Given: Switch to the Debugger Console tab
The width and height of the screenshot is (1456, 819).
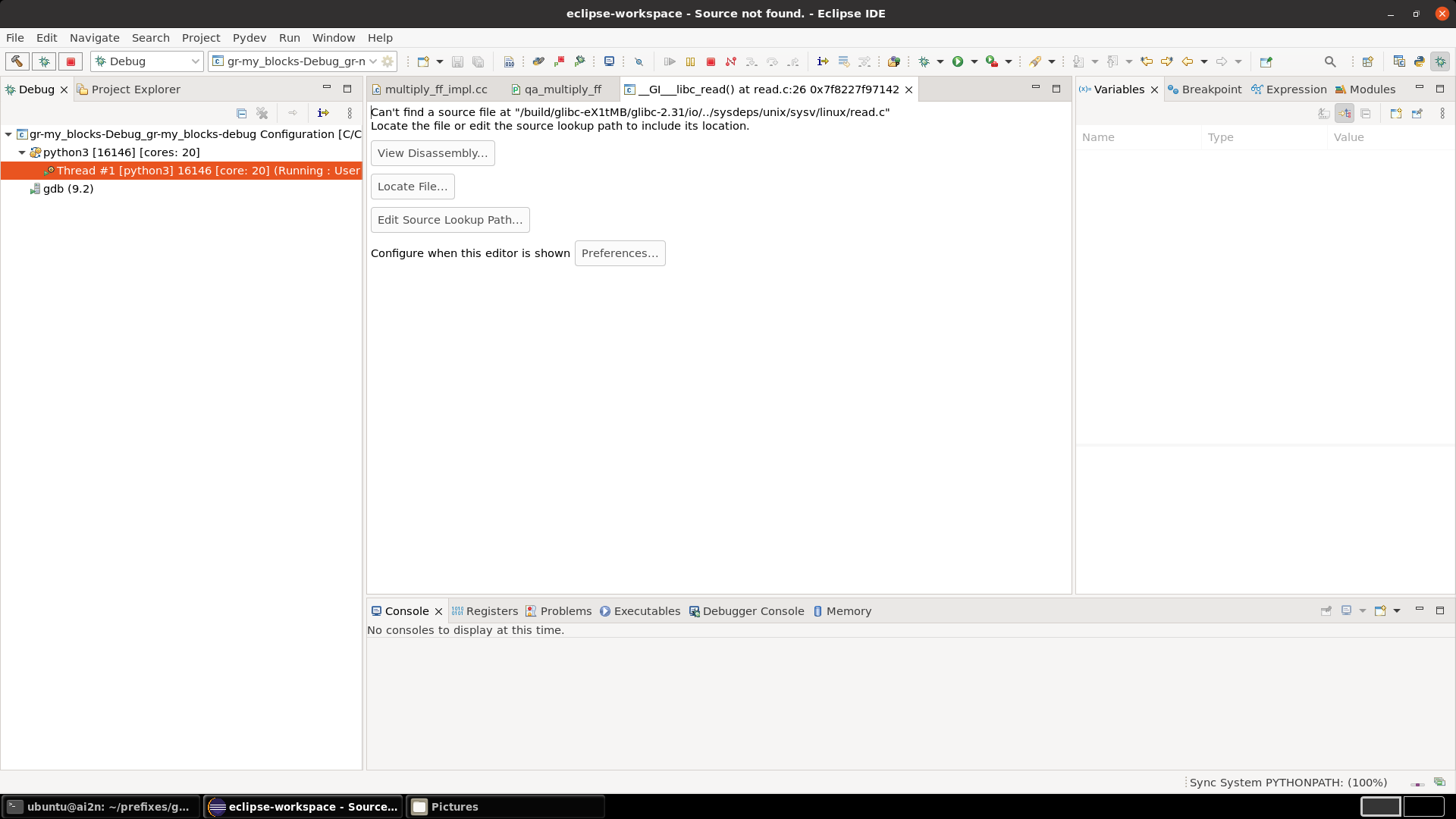Looking at the screenshot, I should [x=746, y=611].
